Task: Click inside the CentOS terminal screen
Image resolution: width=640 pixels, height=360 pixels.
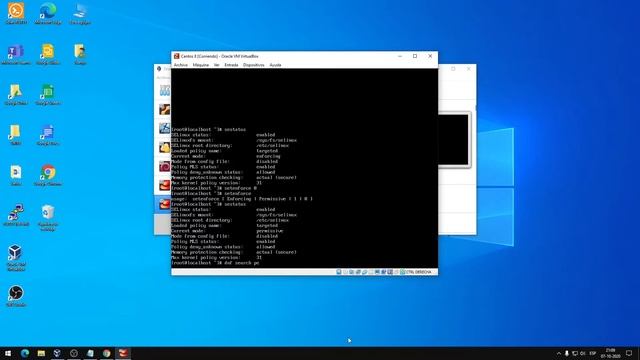Action: tap(304, 168)
